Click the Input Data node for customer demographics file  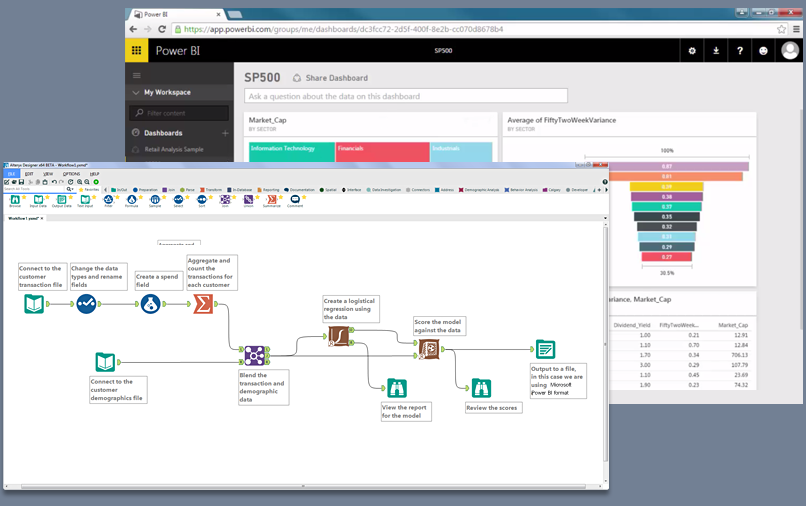(105, 362)
